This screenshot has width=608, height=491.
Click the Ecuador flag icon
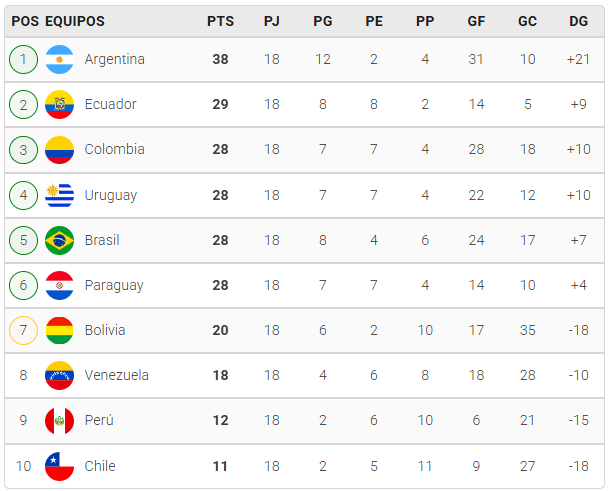(x=59, y=104)
